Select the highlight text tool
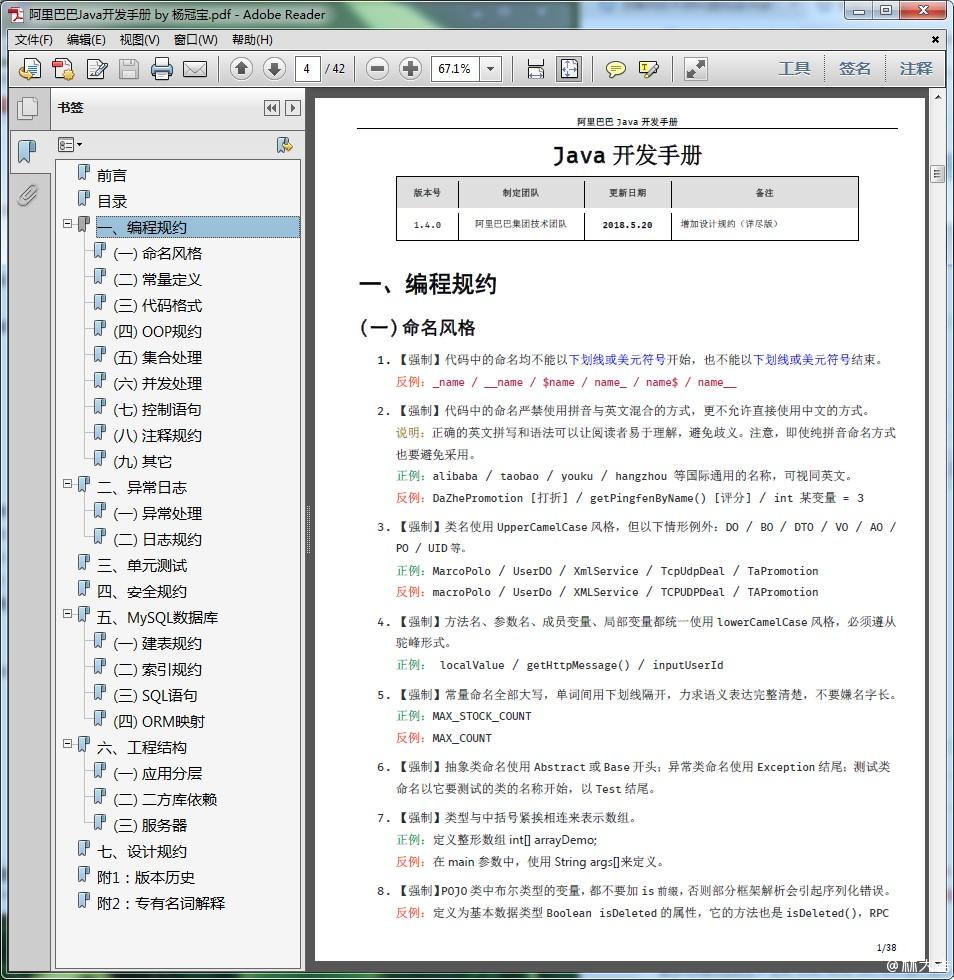Image resolution: width=954 pixels, height=980 pixels. click(648, 69)
